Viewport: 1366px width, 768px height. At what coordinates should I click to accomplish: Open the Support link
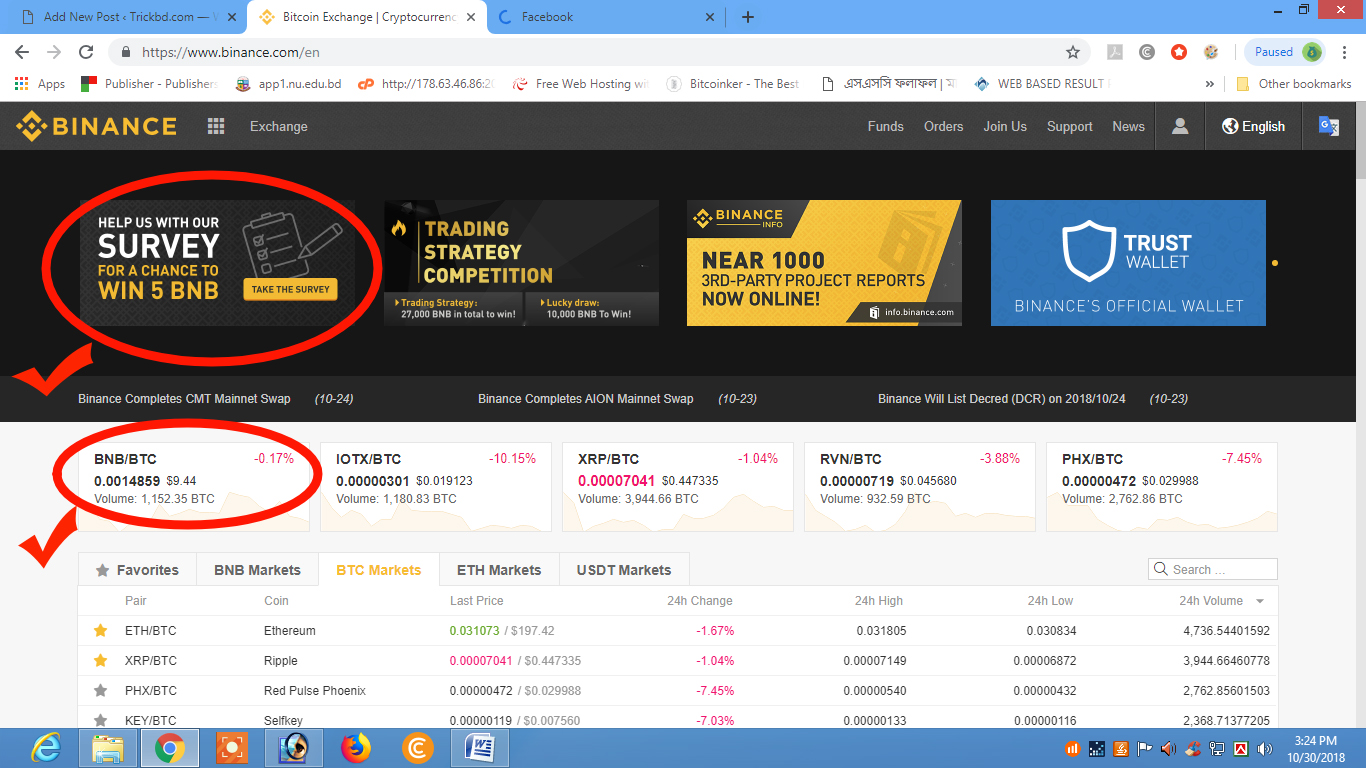[x=1070, y=126]
